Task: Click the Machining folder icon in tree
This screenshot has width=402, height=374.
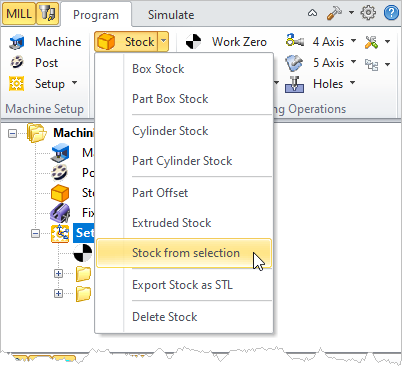Action: pyautogui.click(x=37, y=133)
